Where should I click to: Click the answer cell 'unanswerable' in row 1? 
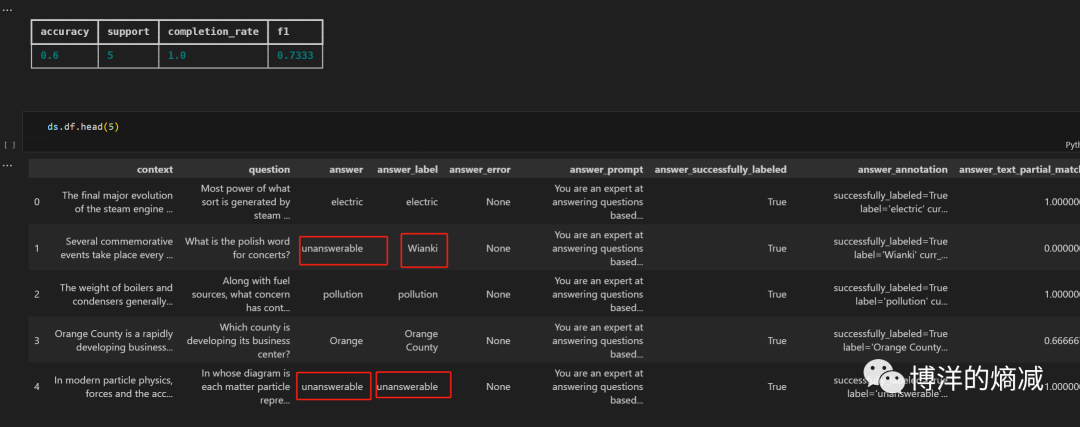[x=332, y=248]
